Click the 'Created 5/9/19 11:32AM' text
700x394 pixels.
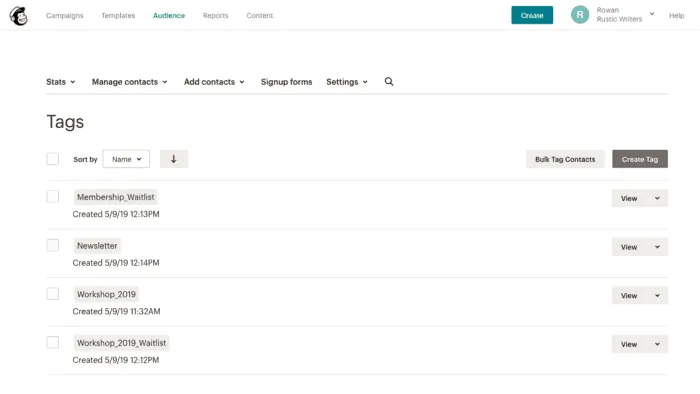(117, 311)
